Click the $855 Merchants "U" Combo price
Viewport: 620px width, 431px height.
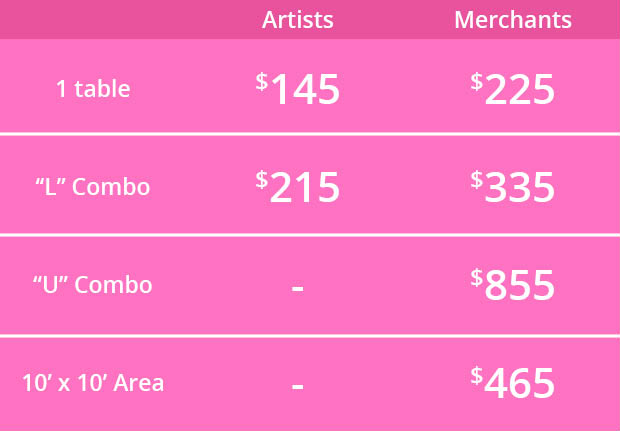[x=513, y=285]
